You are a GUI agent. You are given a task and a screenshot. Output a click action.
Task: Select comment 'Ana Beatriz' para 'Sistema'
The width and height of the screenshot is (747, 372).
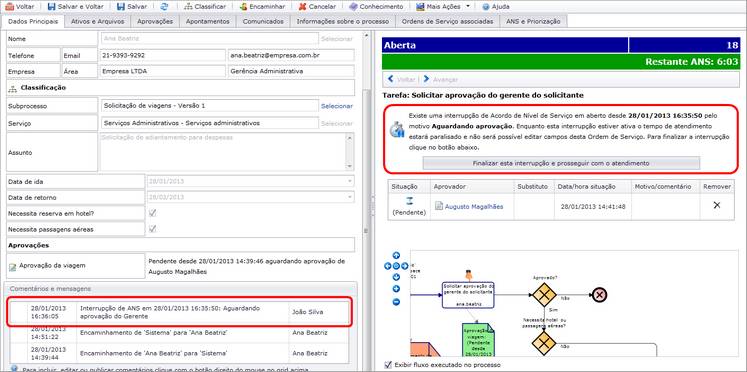[179, 353]
